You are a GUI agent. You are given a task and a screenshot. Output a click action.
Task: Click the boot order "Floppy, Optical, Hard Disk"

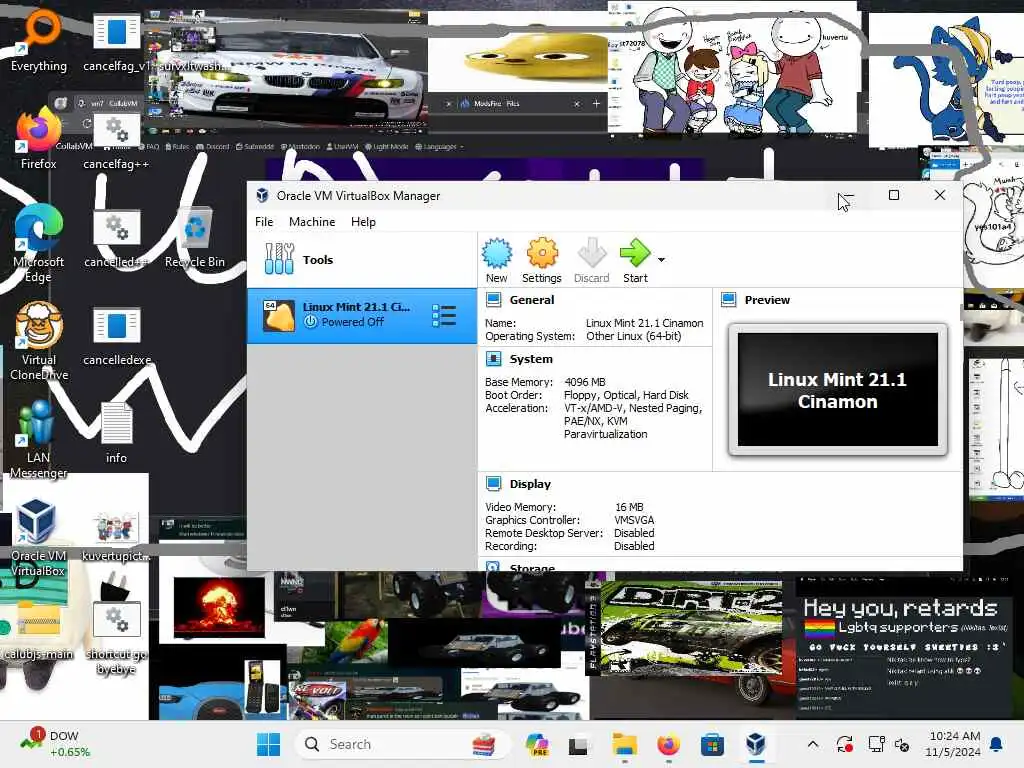pyautogui.click(x=626, y=395)
